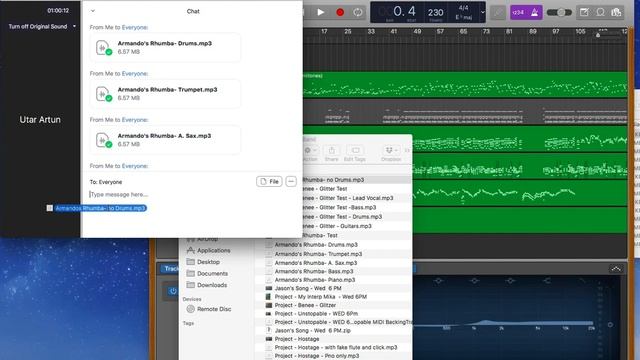The height and width of the screenshot is (360, 640).
Task: Click Everyone link above the Drums.mp3 message
Action: tap(135, 27)
